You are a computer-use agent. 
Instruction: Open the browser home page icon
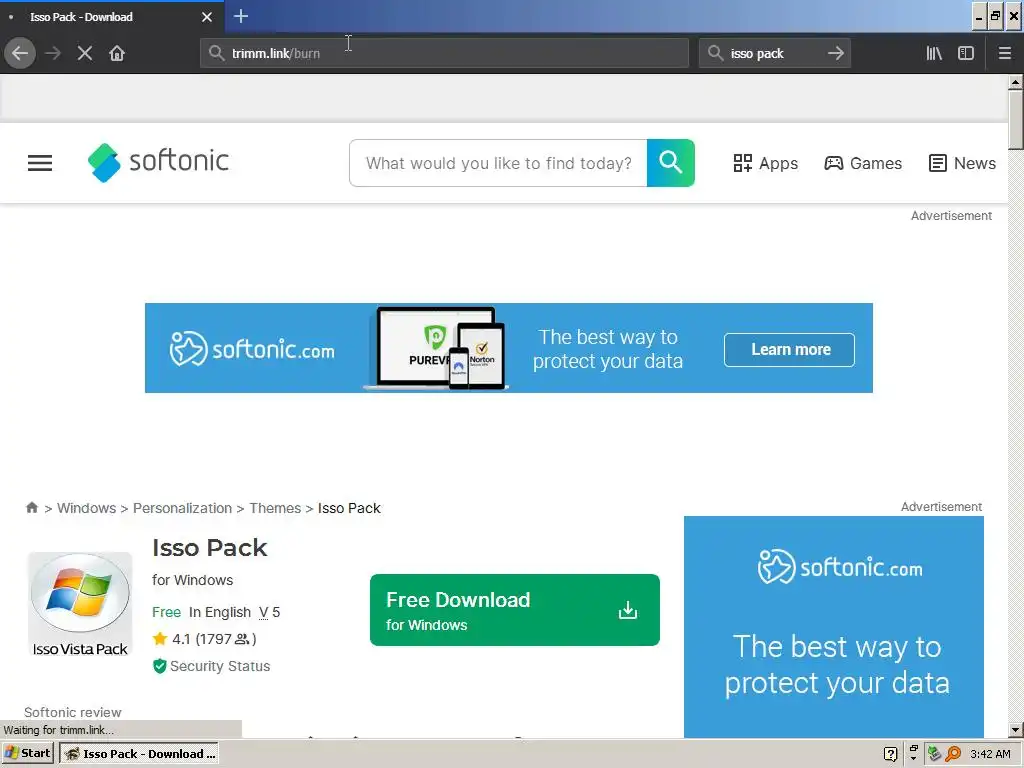click(x=117, y=53)
